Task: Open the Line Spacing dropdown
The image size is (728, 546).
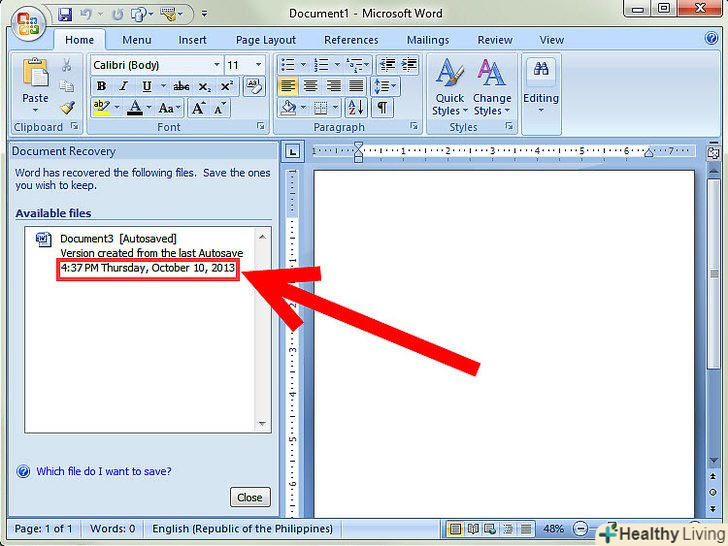Action: [385, 86]
